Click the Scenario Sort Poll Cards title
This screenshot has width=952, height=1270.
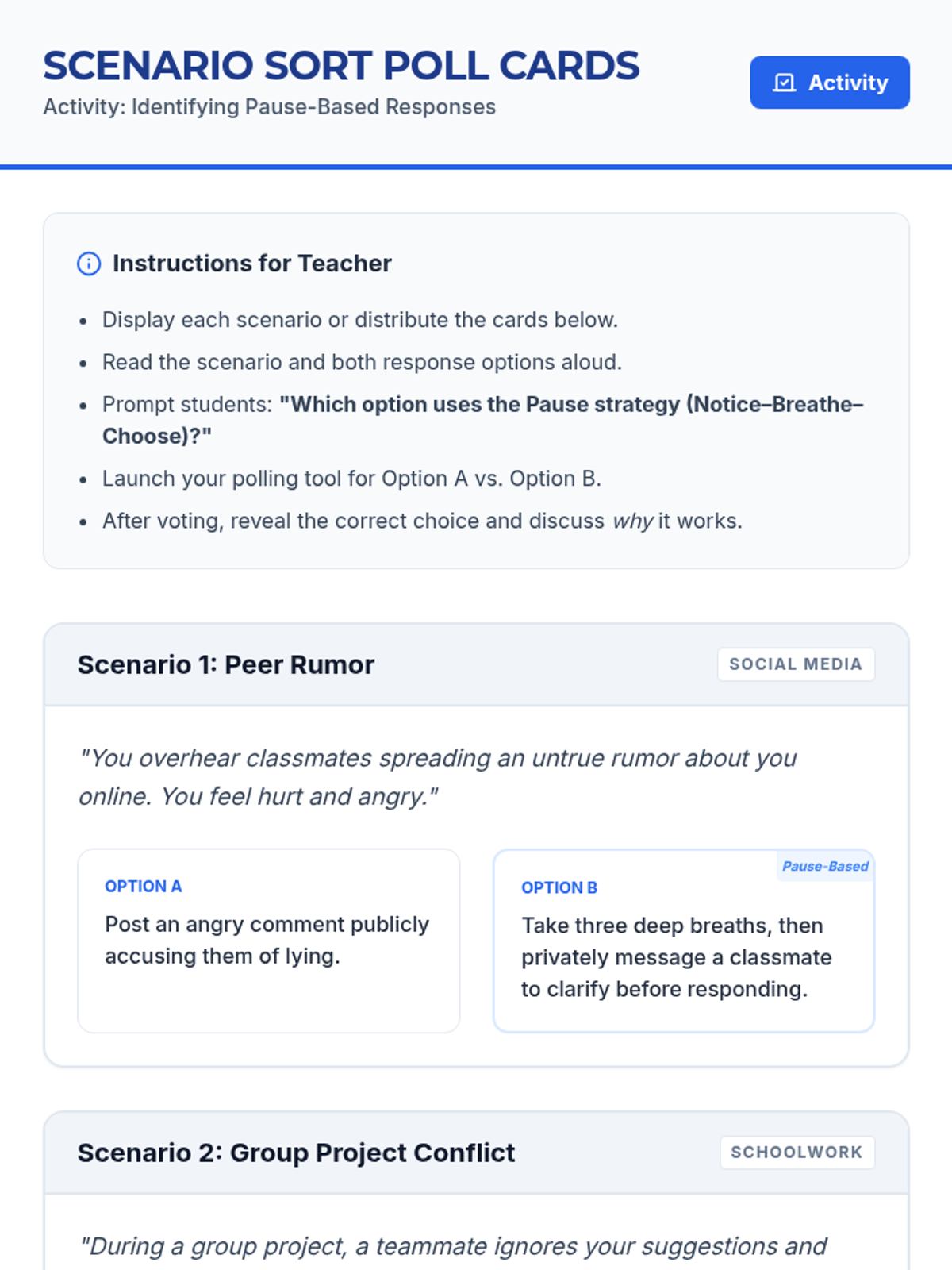point(341,65)
